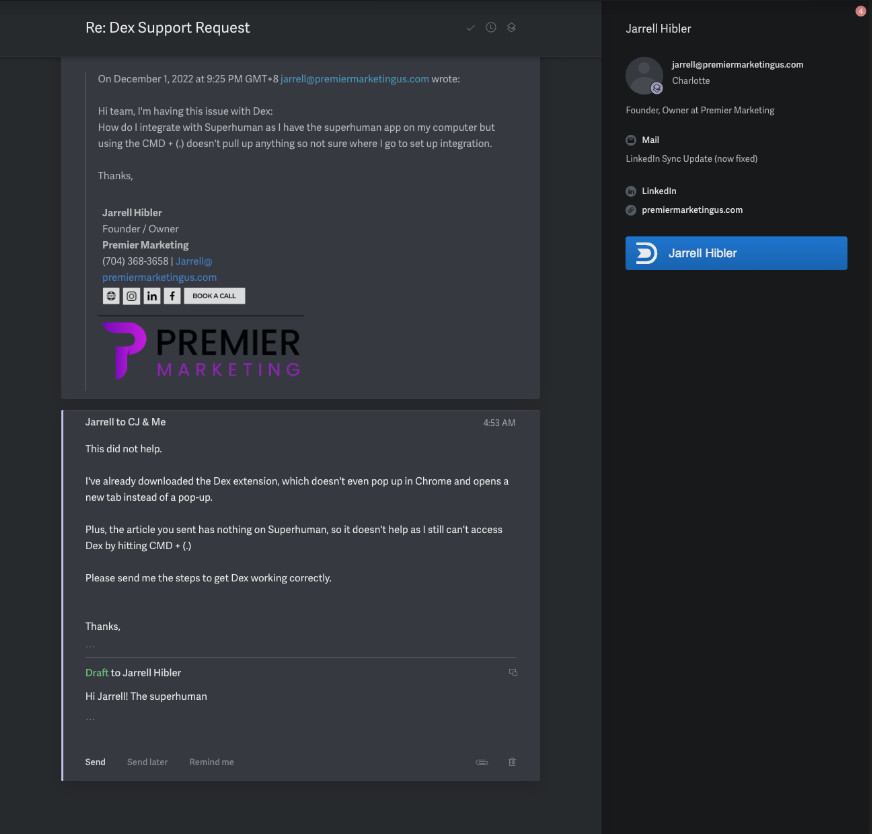
Task: Expand trimmed content in draft reply
Action: (x=90, y=718)
